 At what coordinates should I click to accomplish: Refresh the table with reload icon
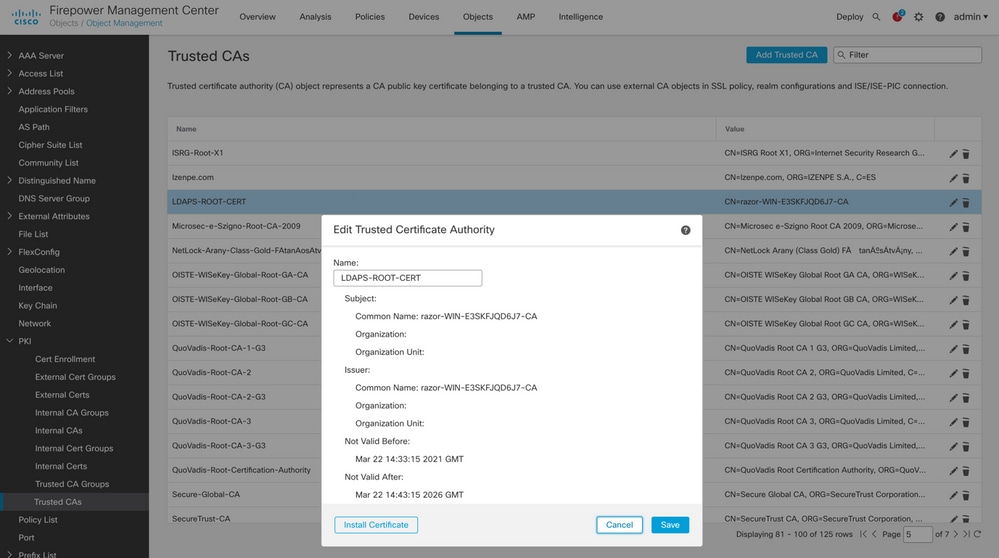click(977, 534)
